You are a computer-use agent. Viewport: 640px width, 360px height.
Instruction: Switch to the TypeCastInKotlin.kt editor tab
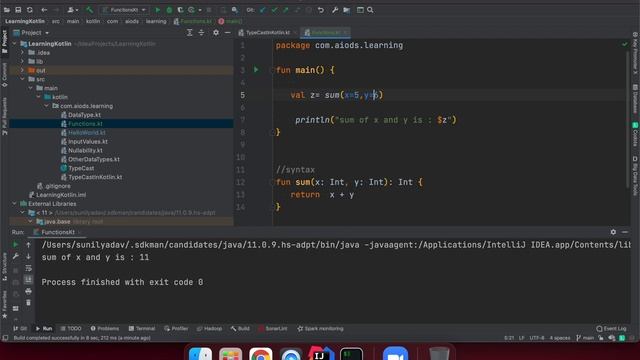click(x=267, y=33)
